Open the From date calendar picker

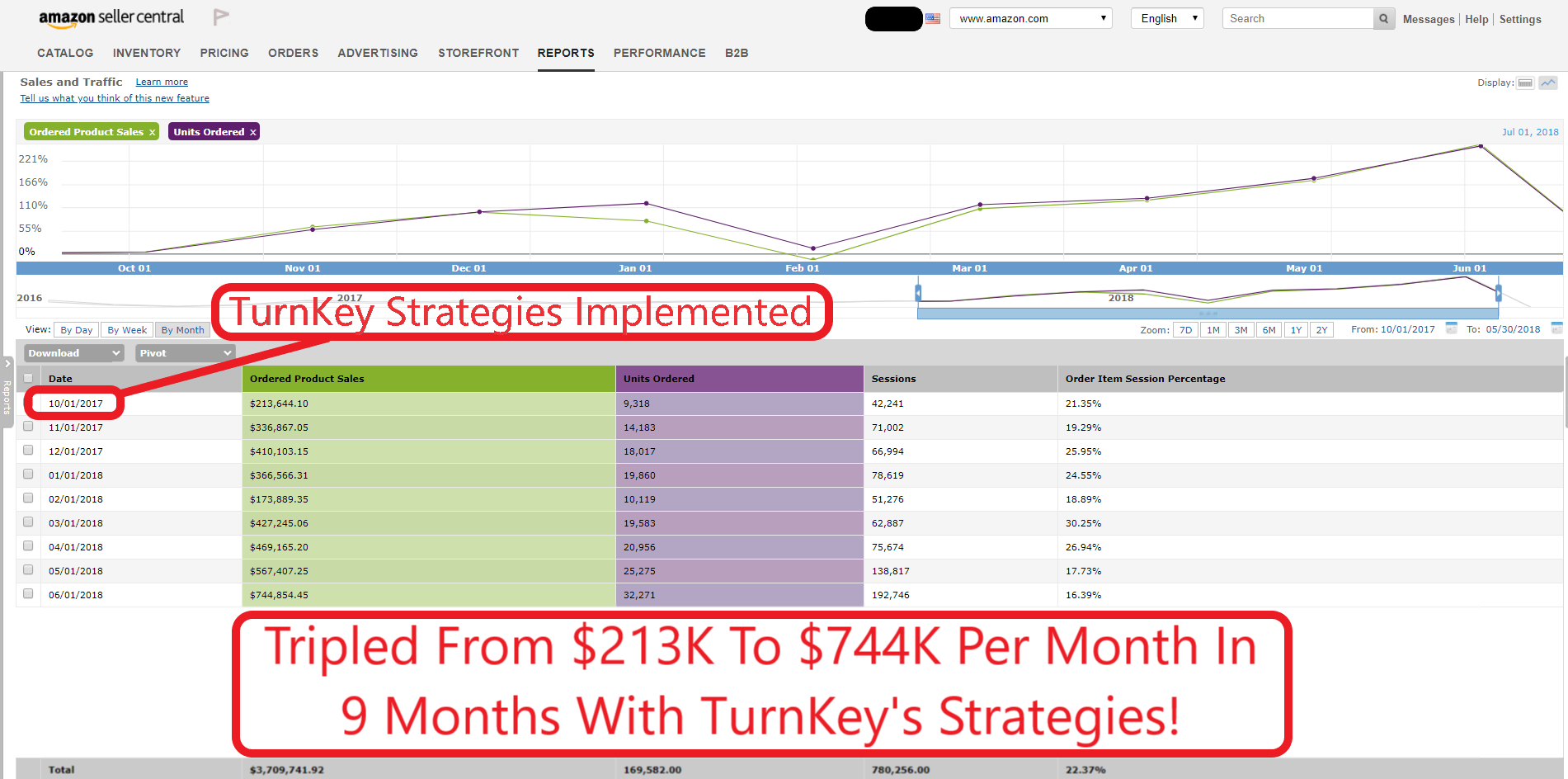tap(1451, 328)
